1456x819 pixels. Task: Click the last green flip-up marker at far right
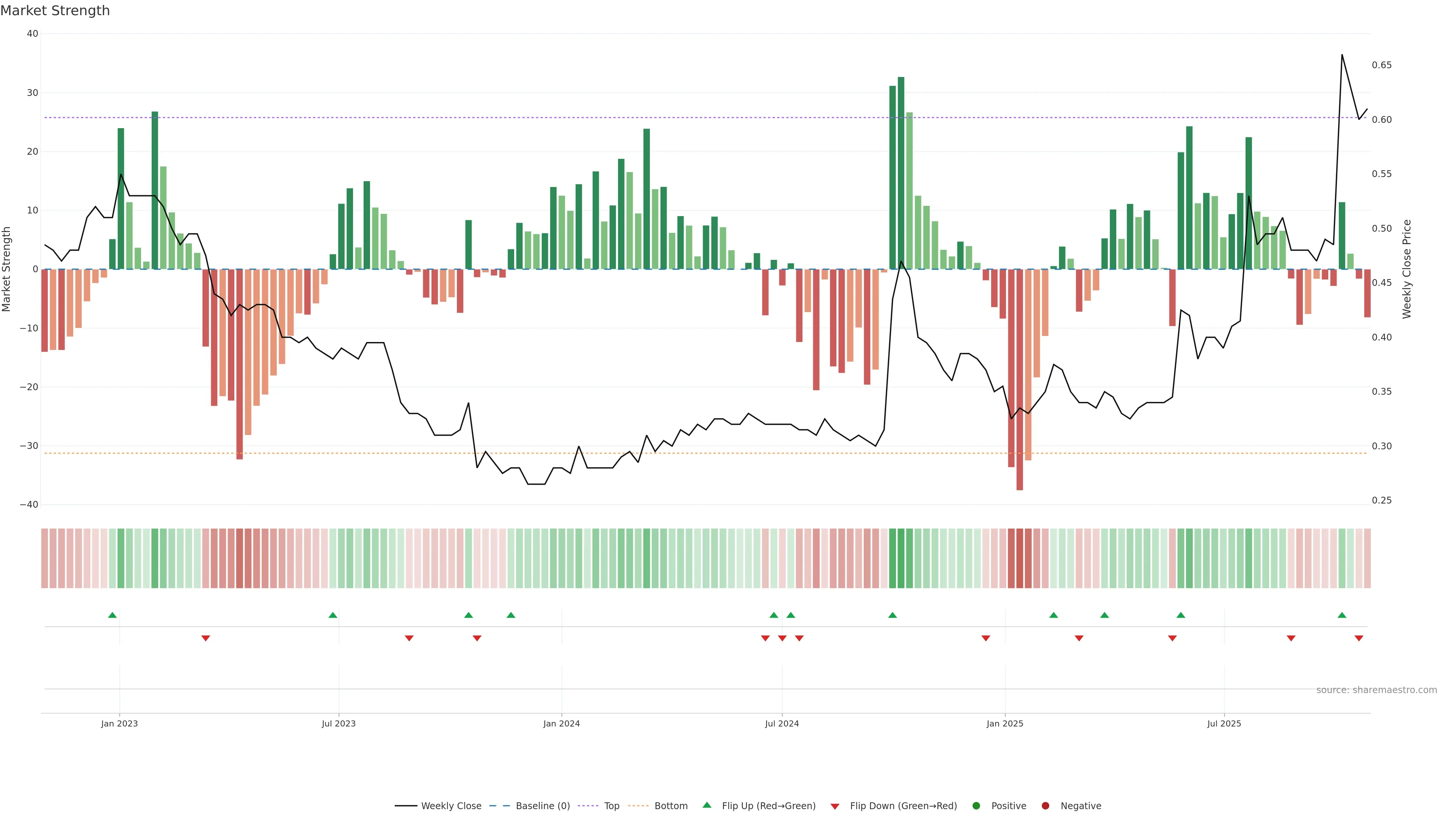pyautogui.click(x=1342, y=615)
